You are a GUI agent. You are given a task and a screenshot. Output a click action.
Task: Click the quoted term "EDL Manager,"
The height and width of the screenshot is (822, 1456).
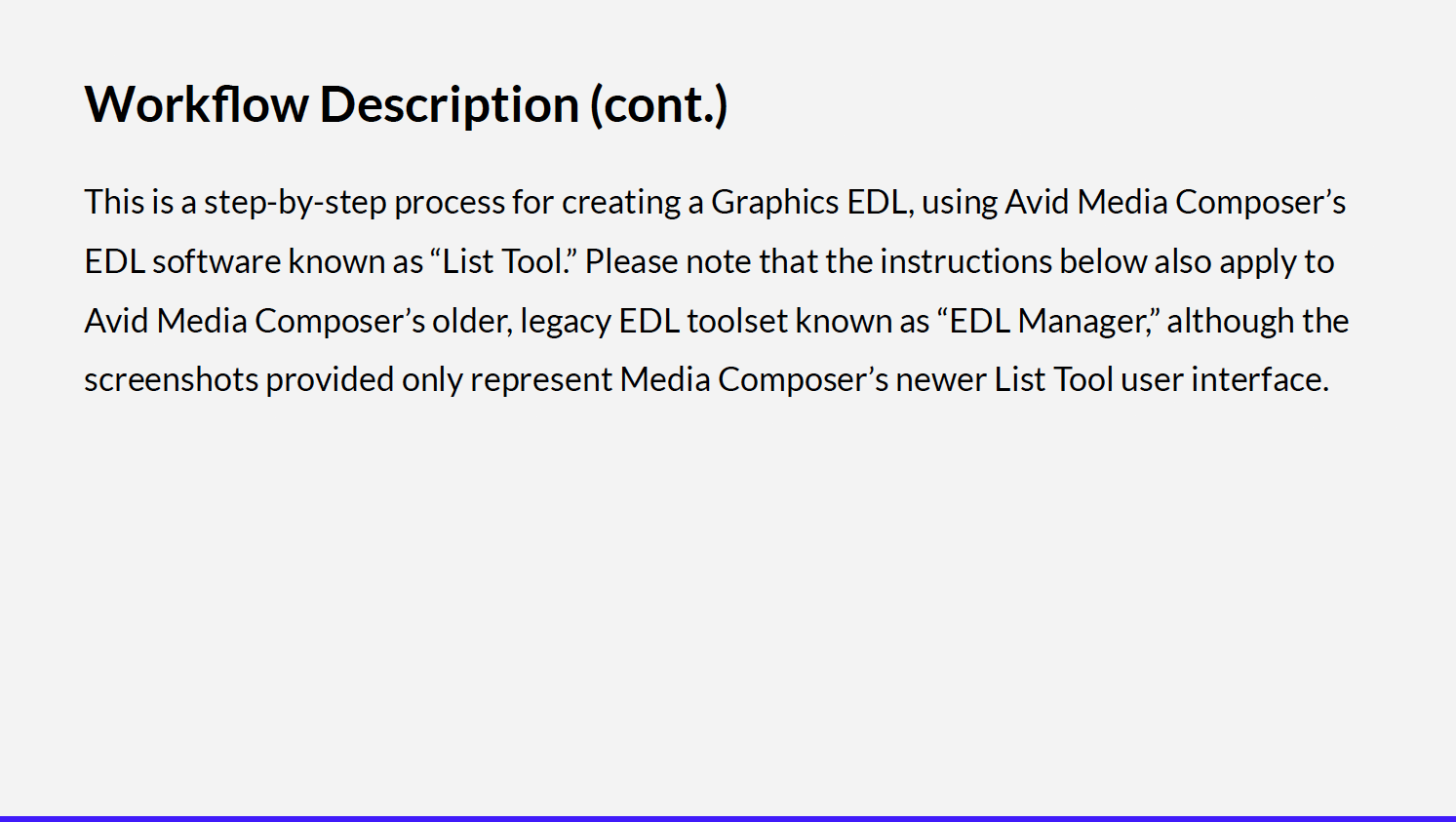1048,321
